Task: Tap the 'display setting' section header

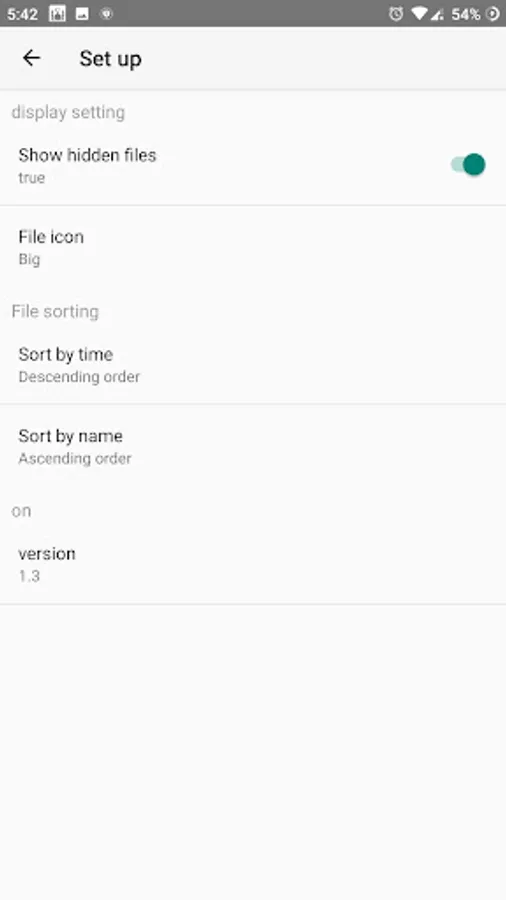Action: click(68, 112)
